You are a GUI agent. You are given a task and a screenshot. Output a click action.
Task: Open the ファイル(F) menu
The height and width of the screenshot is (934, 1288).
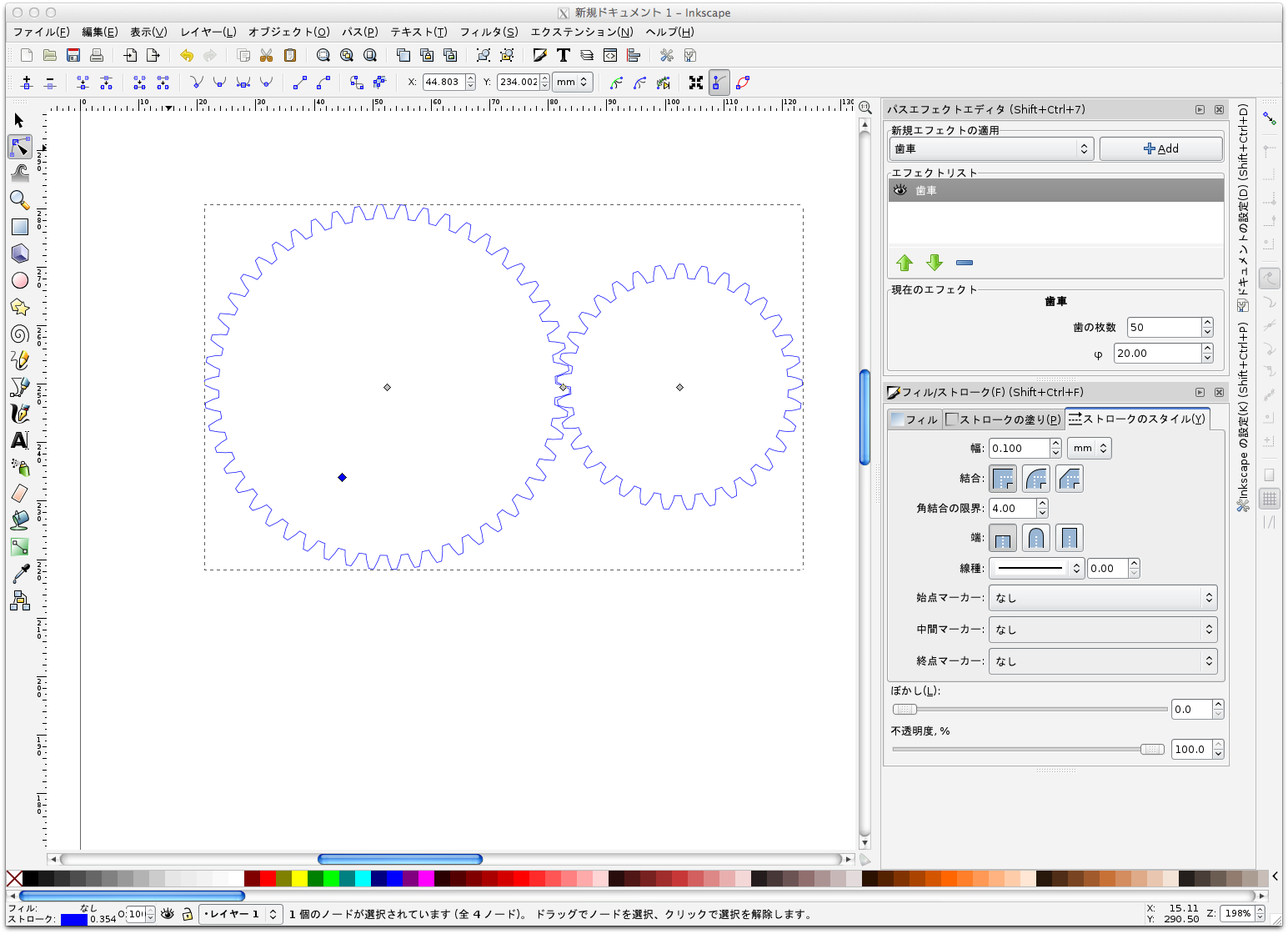(42, 32)
